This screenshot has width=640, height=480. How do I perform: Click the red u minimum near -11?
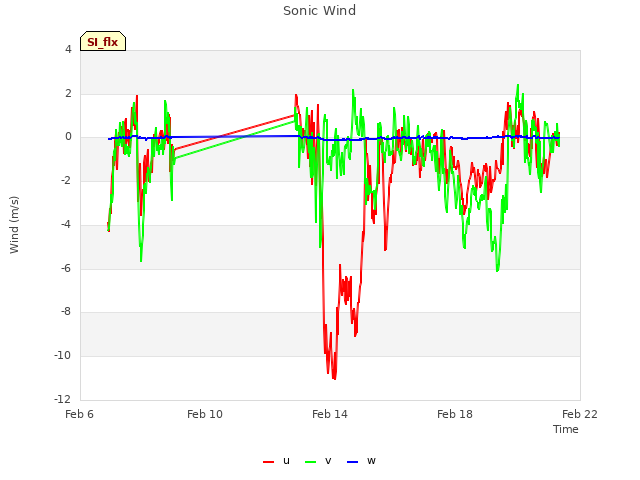334,378
